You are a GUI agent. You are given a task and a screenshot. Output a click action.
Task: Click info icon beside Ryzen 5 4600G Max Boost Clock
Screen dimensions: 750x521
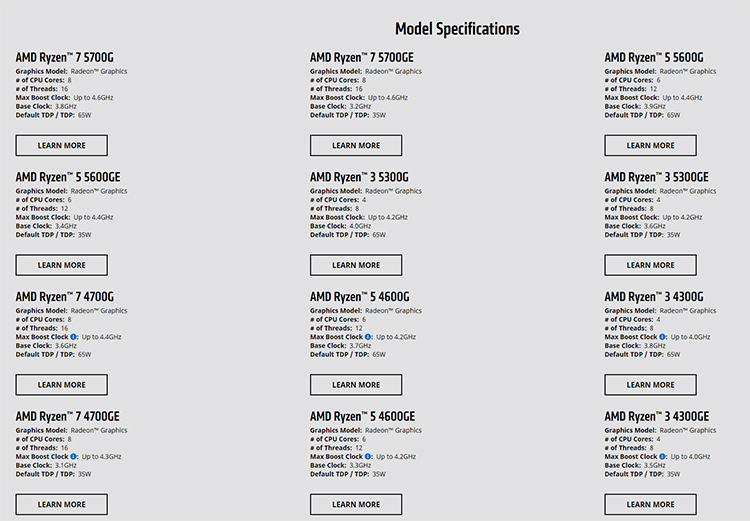368,337
